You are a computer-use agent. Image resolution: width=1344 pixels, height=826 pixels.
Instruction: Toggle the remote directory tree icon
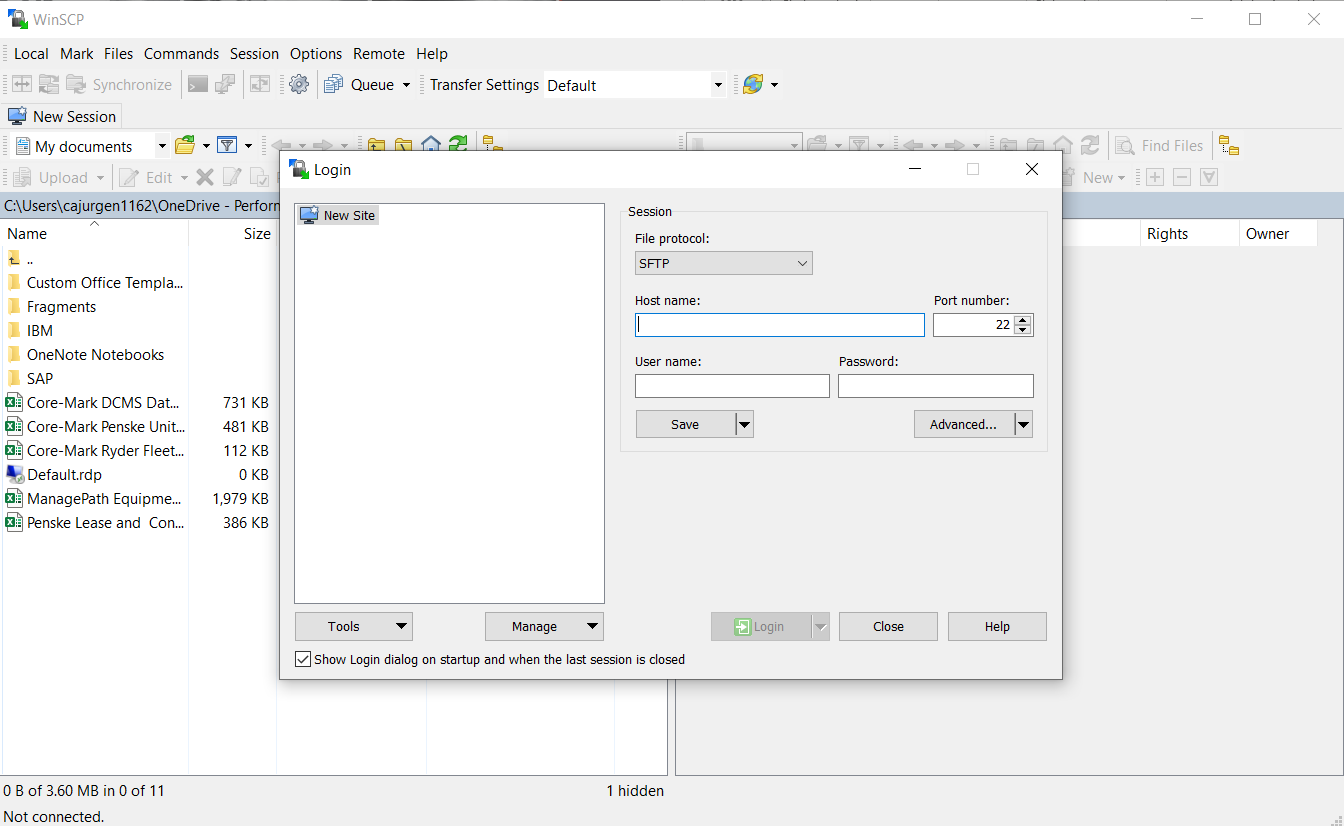coord(1229,146)
